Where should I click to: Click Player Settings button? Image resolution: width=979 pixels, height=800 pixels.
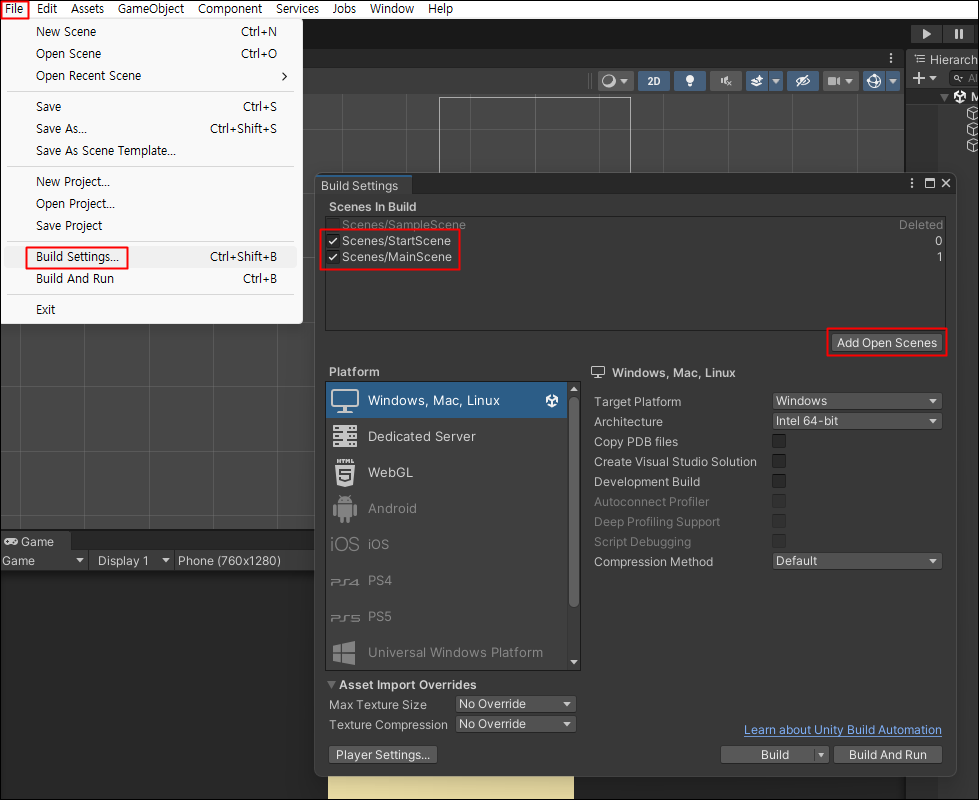[x=383, y=754]
